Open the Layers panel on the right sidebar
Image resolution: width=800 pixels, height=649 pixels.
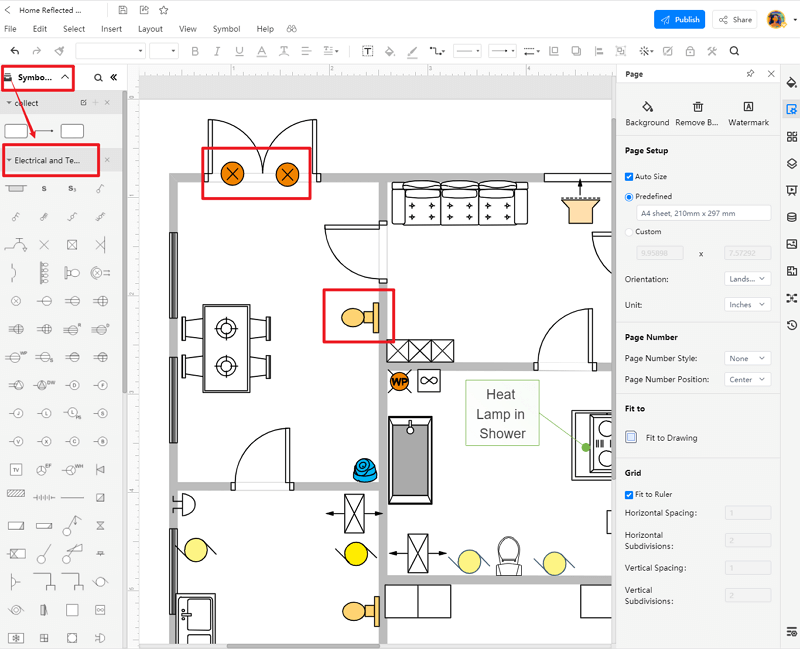[x=791, y=162]
